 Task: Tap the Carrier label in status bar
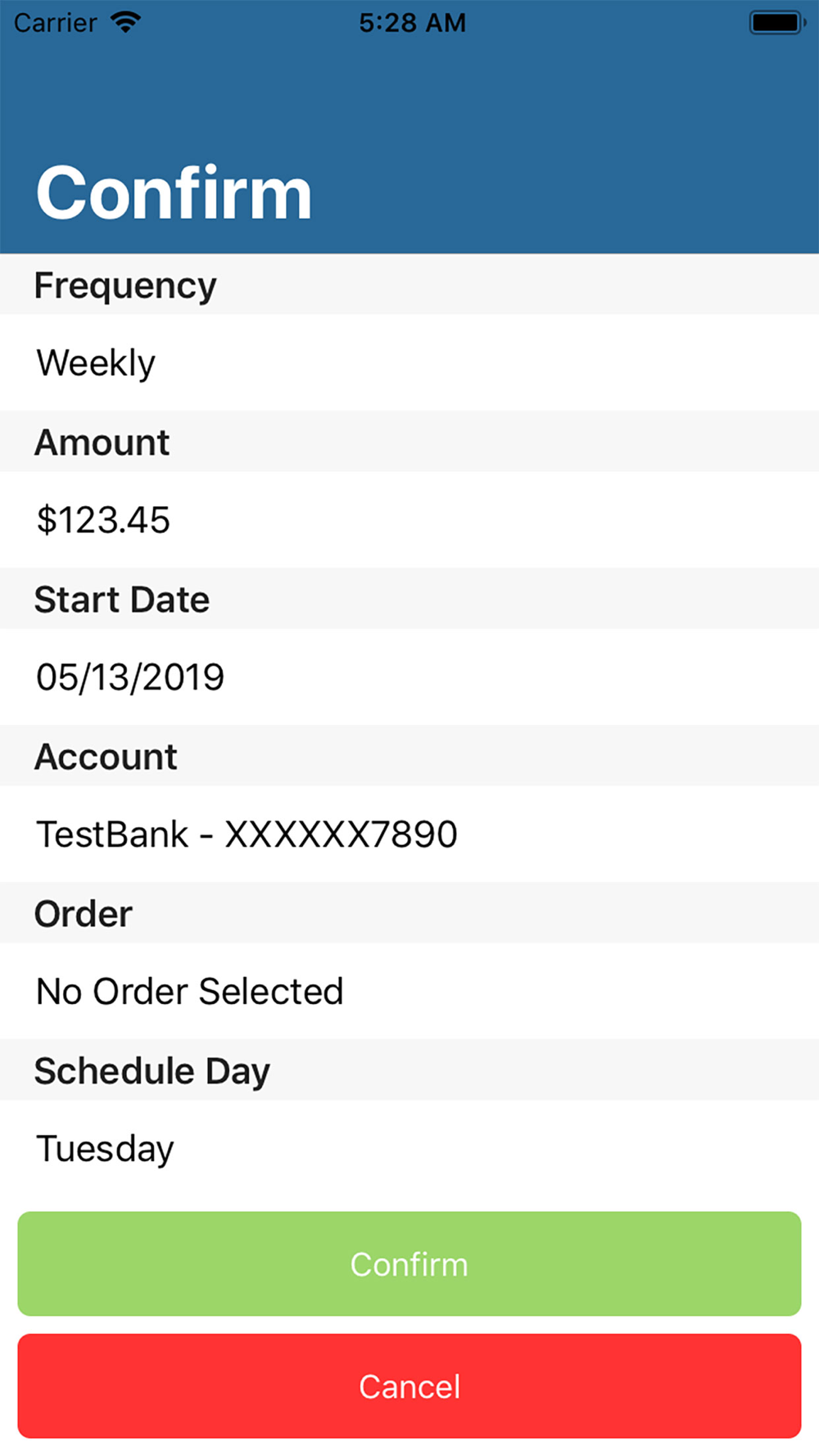coord(56,22)
